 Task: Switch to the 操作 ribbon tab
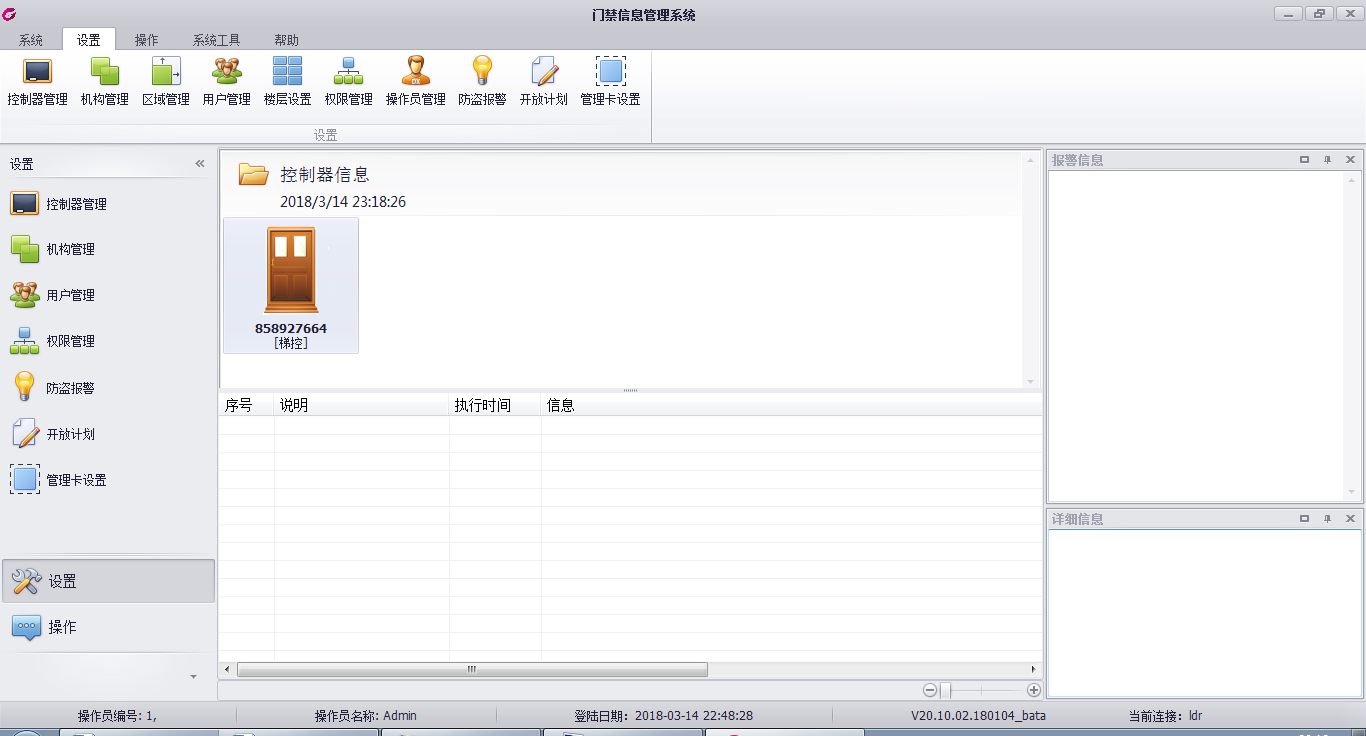point(146,40)
